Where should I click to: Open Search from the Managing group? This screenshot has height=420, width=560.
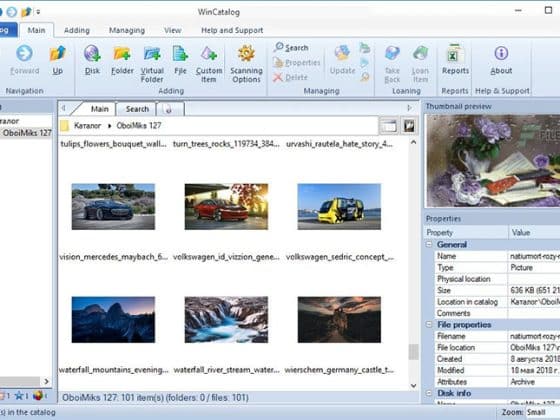click(x=291, y=48)
